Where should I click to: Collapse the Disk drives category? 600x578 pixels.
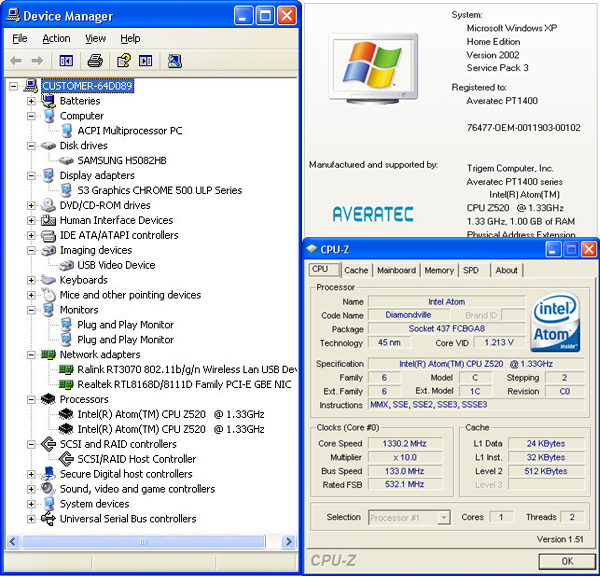click(31, 146)
